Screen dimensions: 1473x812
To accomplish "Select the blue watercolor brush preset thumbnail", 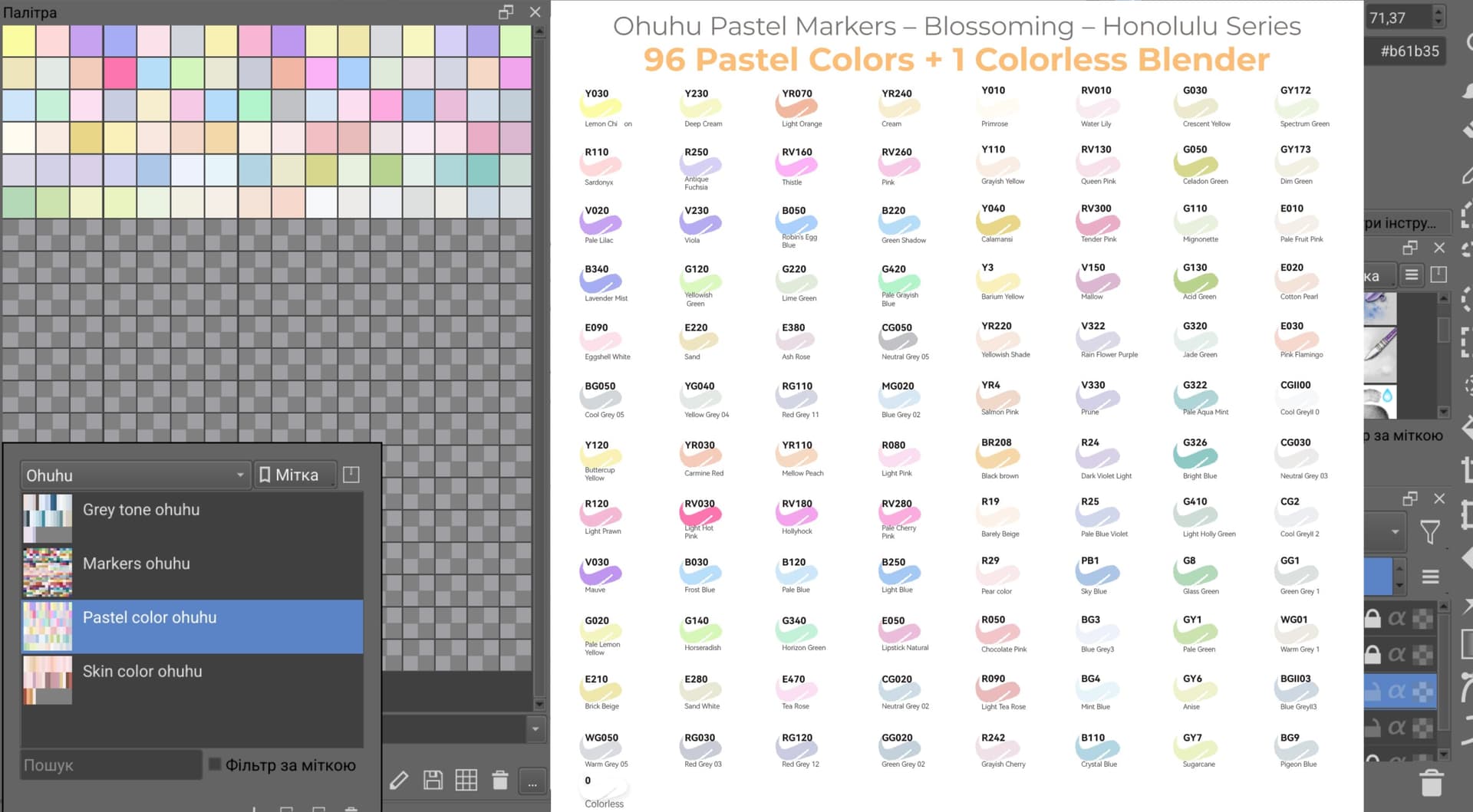I will [1379, 309].
